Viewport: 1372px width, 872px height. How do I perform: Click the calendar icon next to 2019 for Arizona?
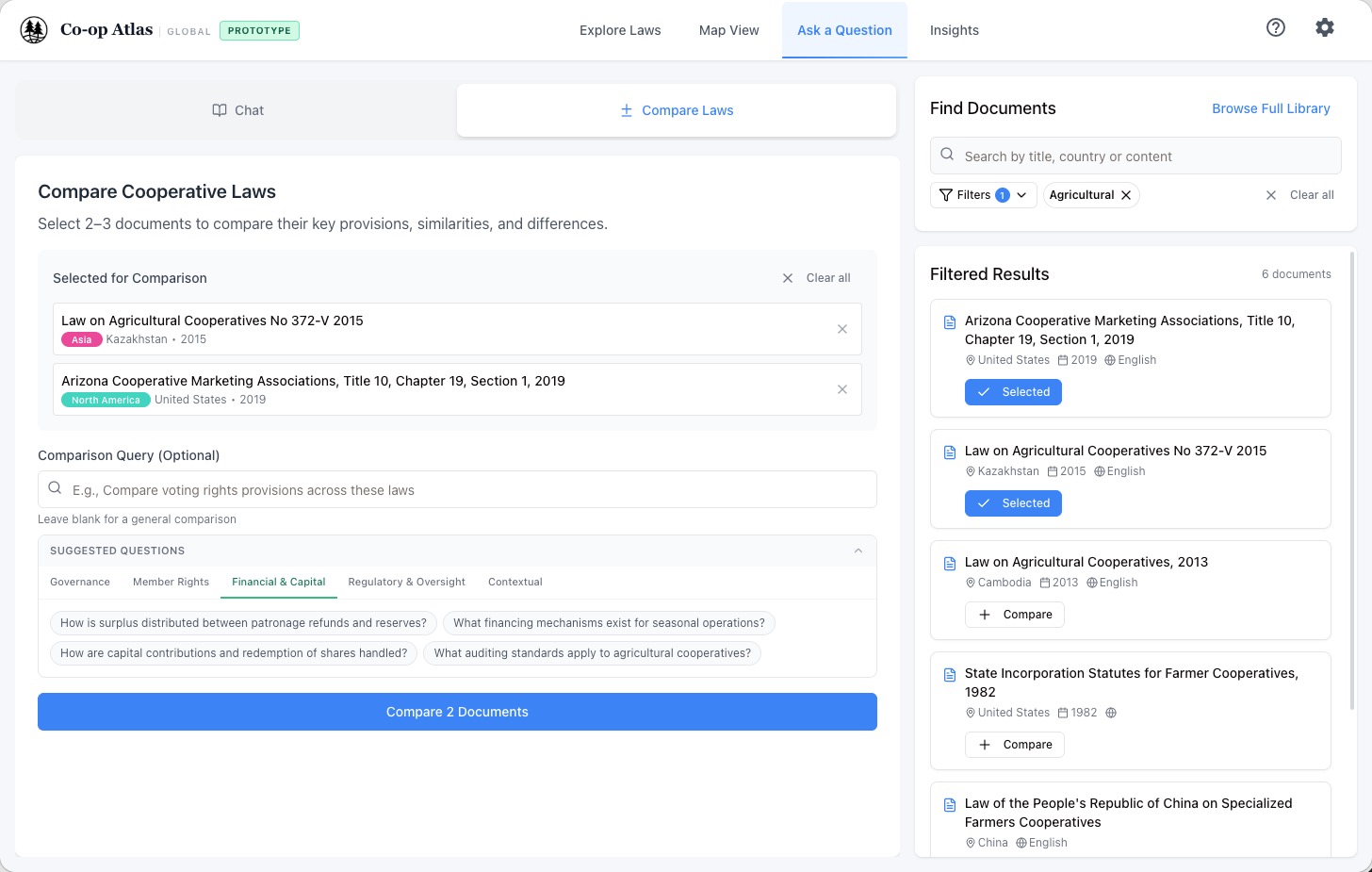point(1064,360)
